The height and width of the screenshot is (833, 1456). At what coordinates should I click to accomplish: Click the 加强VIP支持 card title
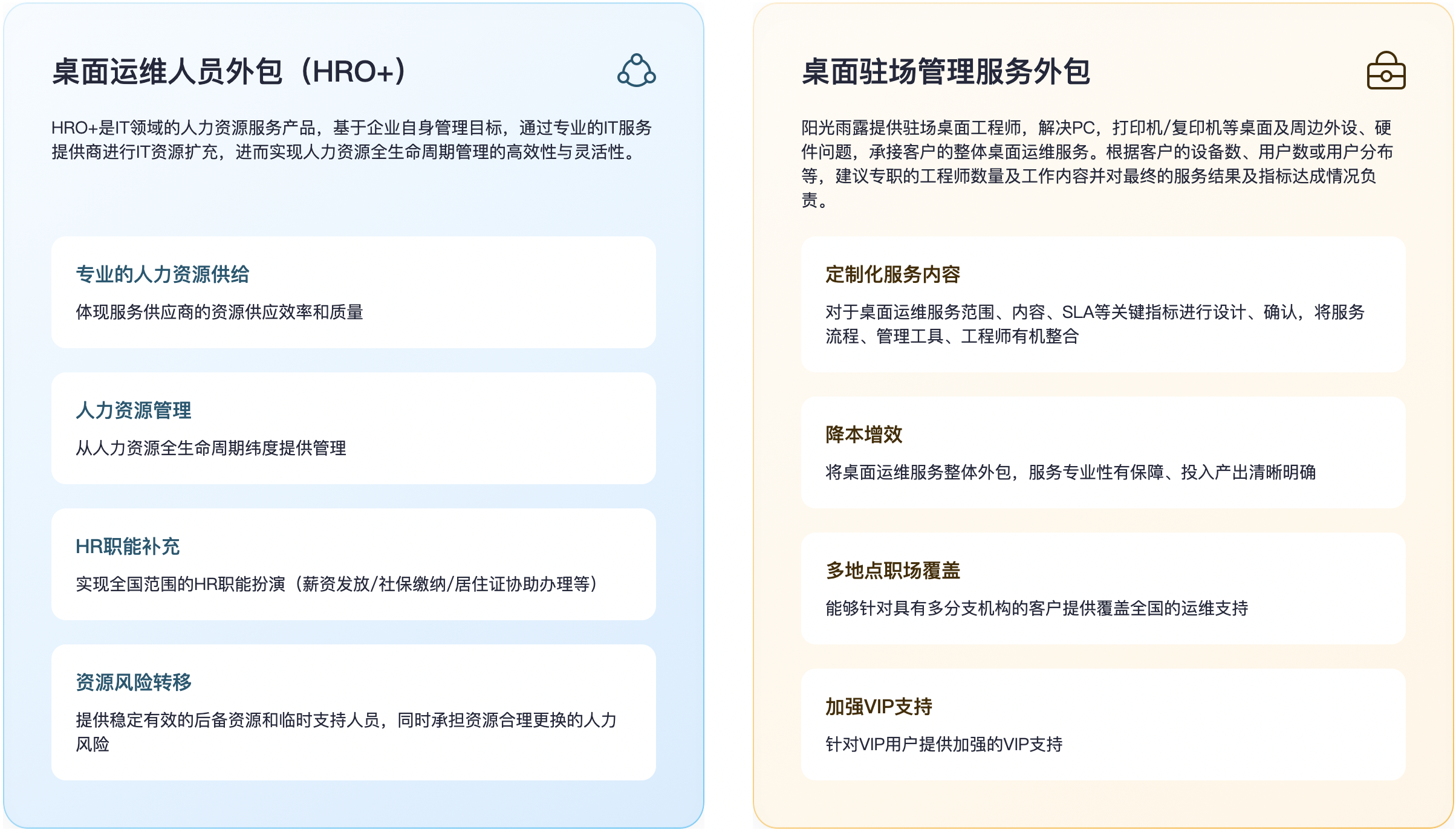click(879, 707)
